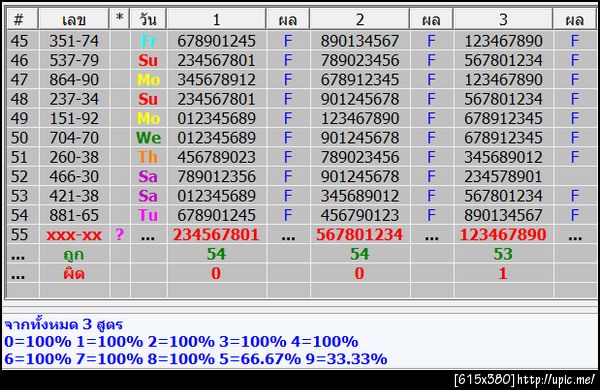Viewport: 600px width, 390px height.
Task: Click the red wrong count 1
Action: 503,274
